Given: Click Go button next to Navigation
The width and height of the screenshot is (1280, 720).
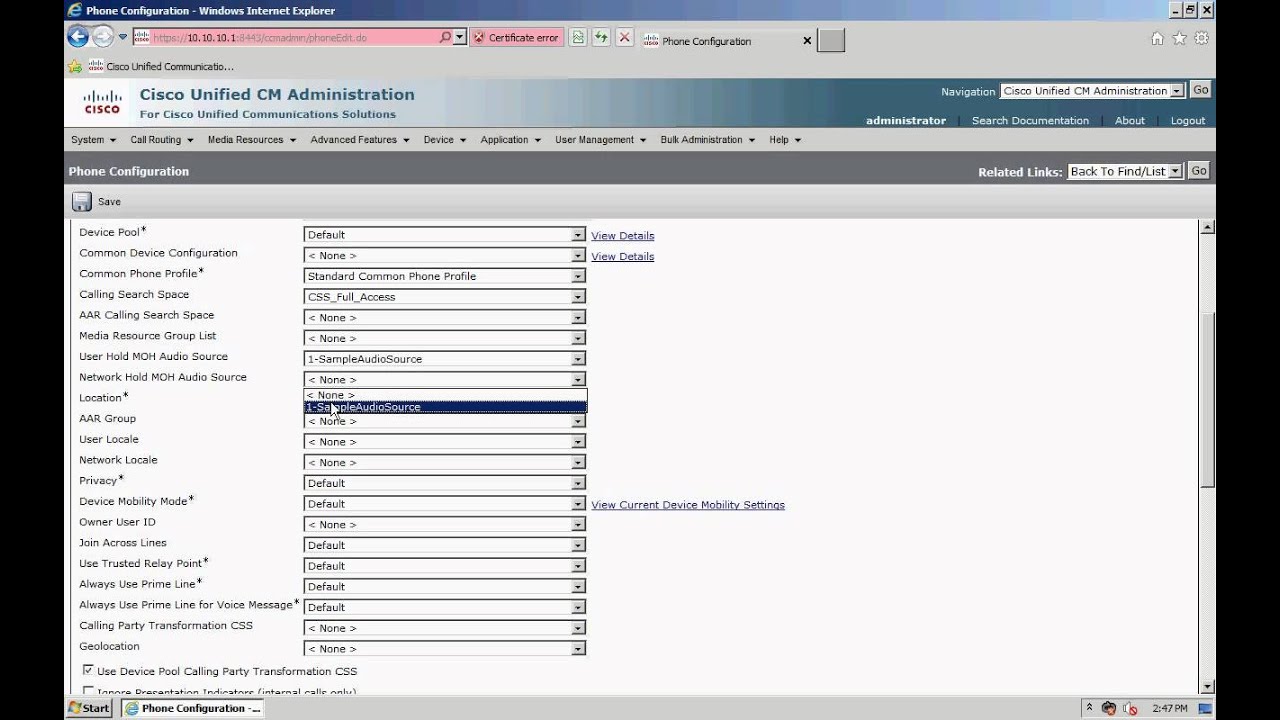Looking at the screenshot, I should 1200,90.
